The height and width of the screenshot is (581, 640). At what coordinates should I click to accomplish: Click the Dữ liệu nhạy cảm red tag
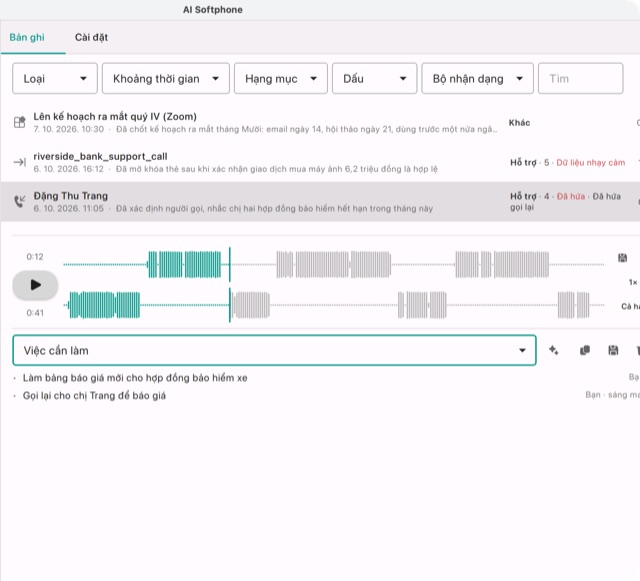tap(591, 163)
